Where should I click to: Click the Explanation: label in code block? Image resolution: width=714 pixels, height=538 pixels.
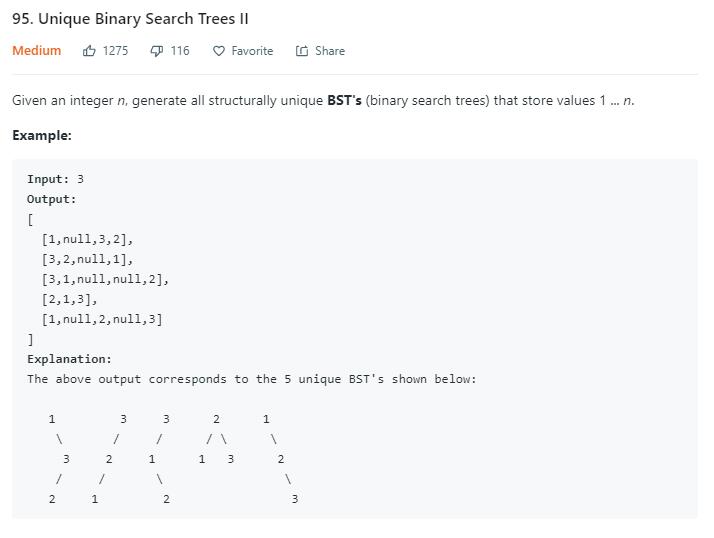[70, 359]
